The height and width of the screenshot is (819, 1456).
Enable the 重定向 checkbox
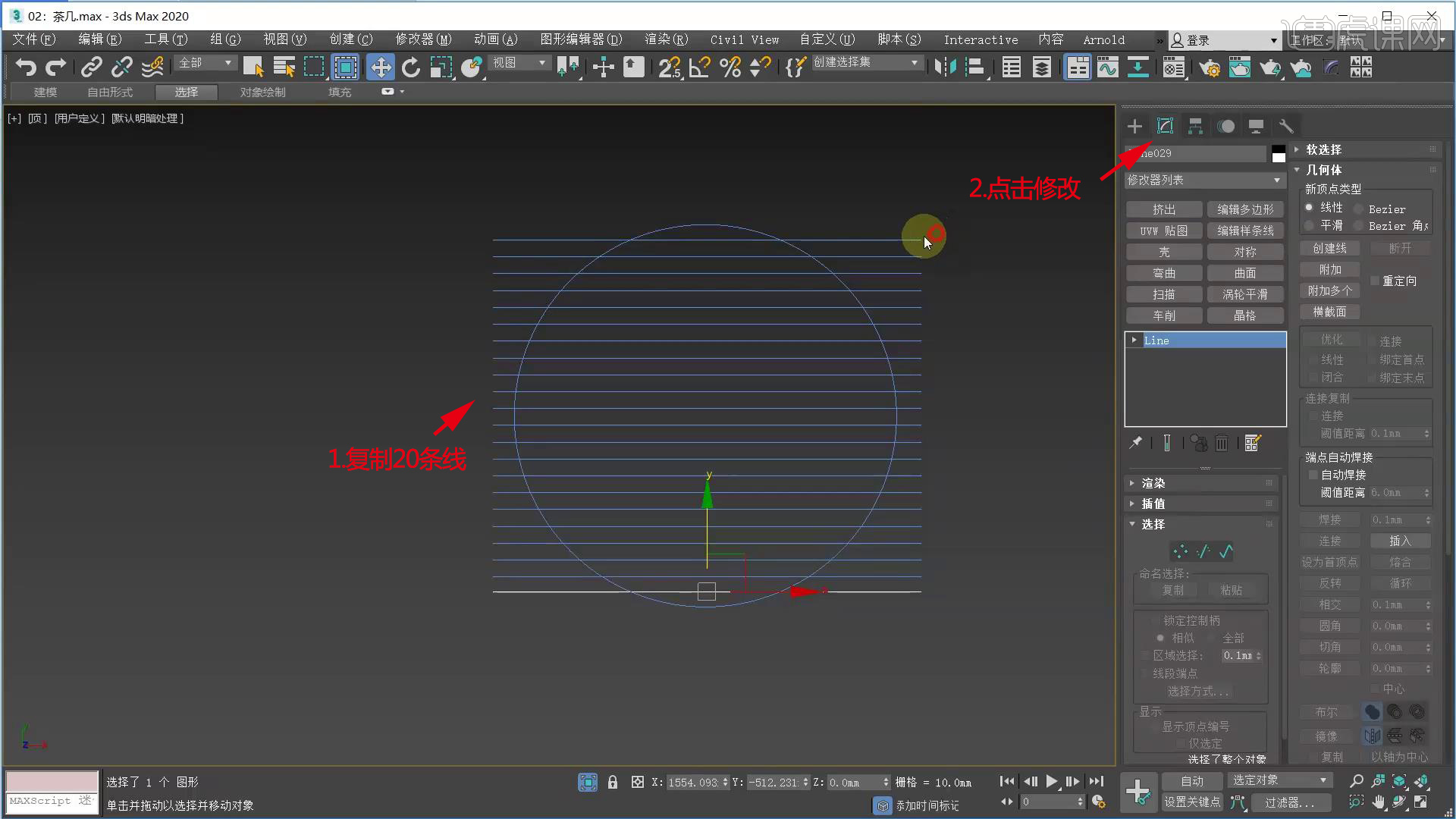click(1375, 281)
